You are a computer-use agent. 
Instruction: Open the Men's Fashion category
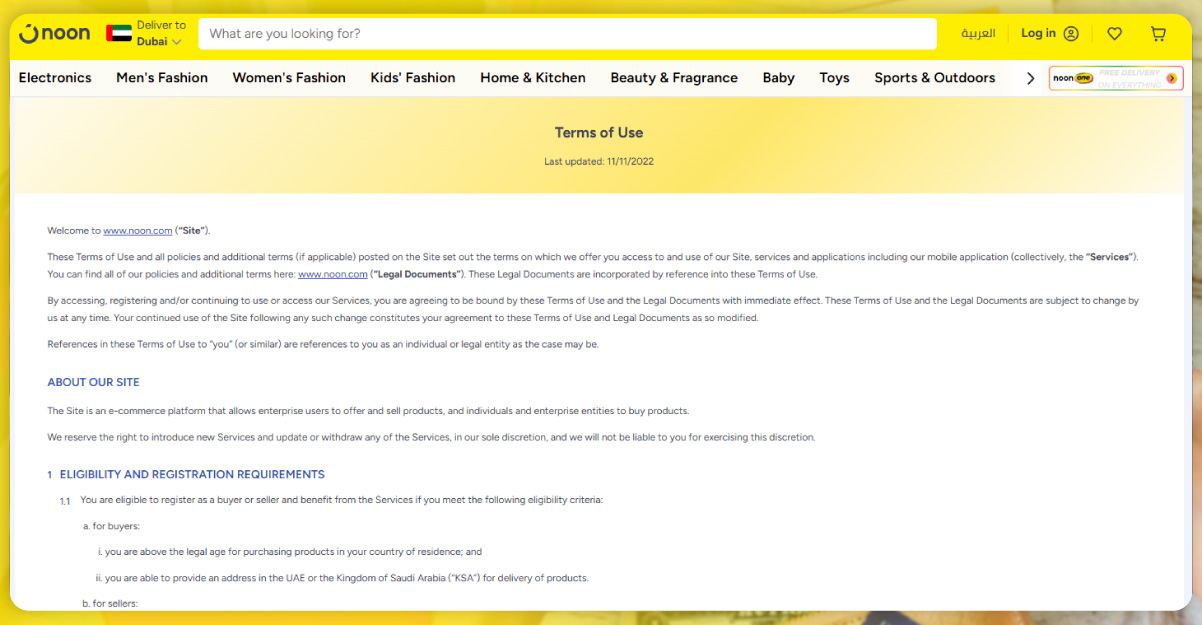point(162,78)
